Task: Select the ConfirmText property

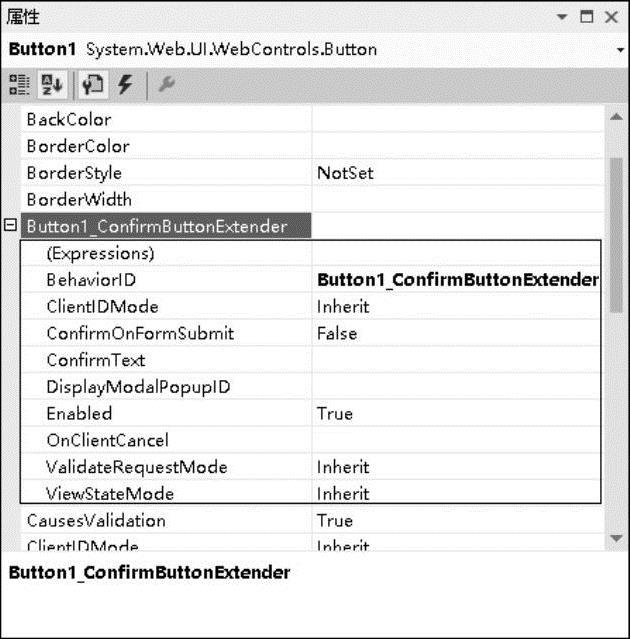Action: (166, 360)
